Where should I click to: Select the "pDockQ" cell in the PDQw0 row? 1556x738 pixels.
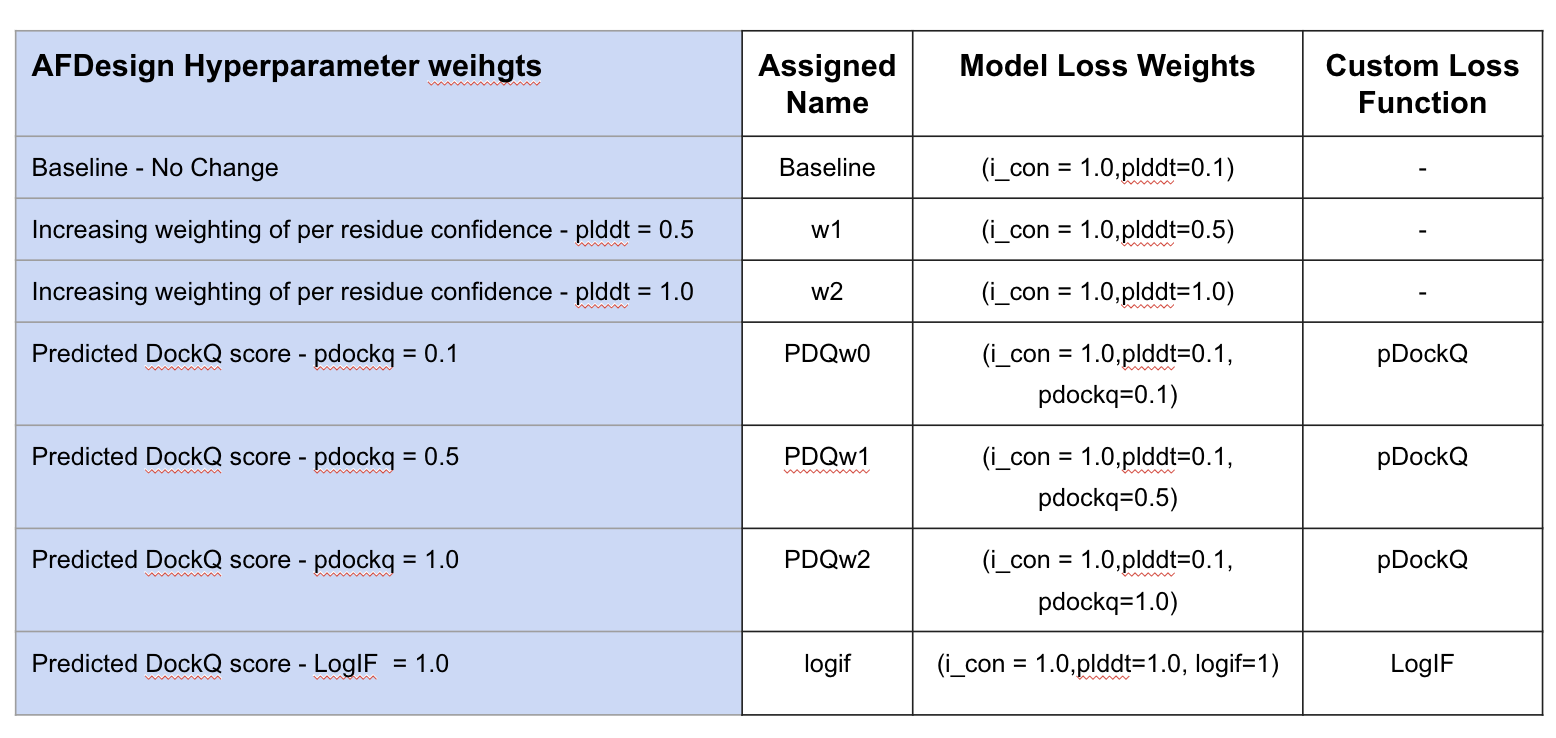click(x=1422, y=353)
